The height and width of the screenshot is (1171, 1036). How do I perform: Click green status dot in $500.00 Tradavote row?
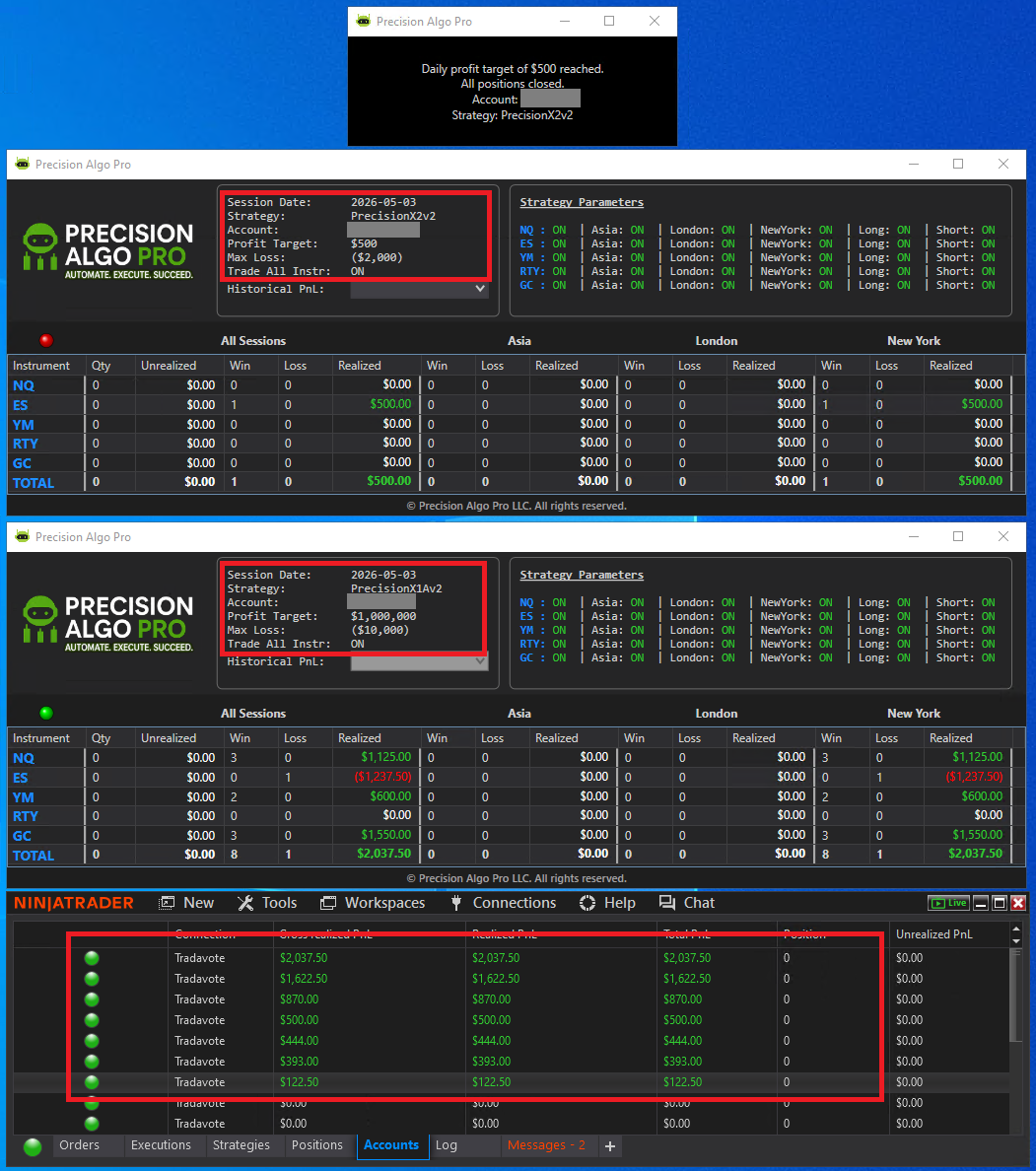(92, 1020)
